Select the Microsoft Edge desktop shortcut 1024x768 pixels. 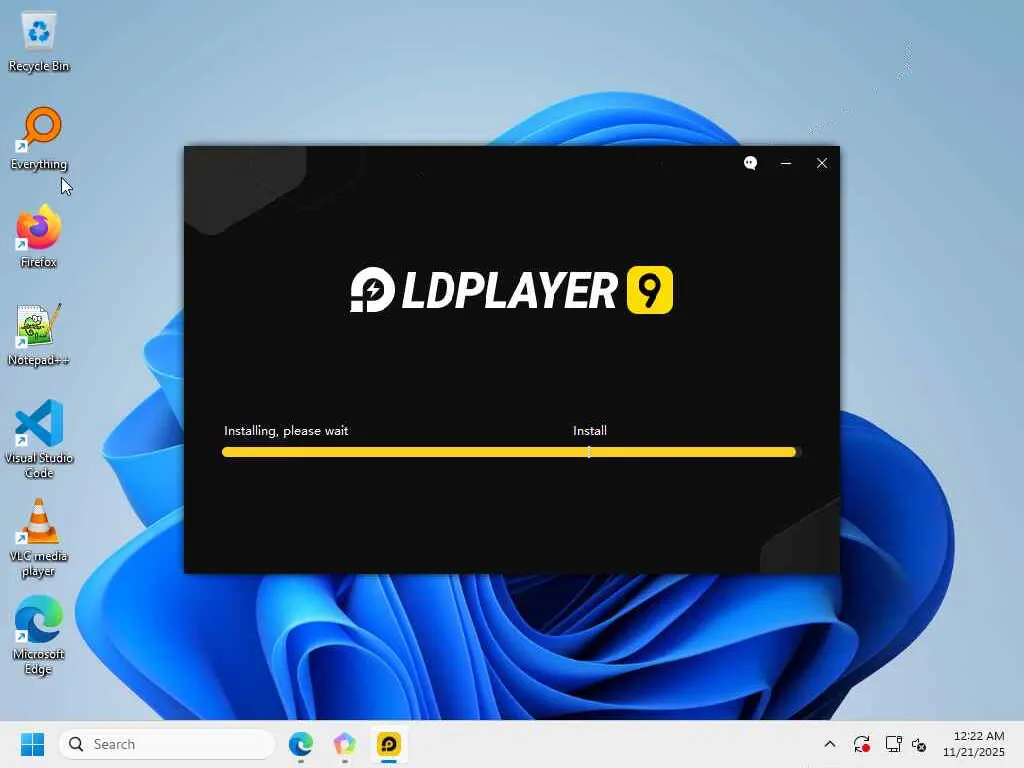click(39, 635)
